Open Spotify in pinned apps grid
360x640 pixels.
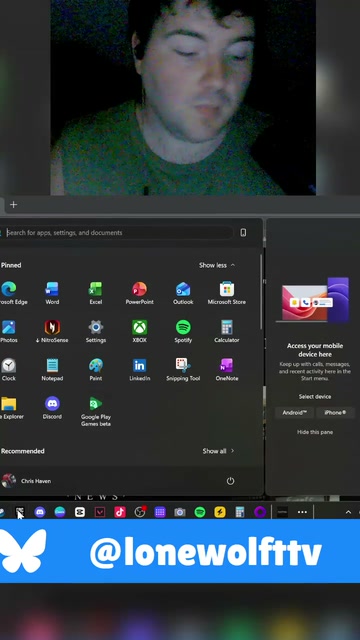(183, 331)
